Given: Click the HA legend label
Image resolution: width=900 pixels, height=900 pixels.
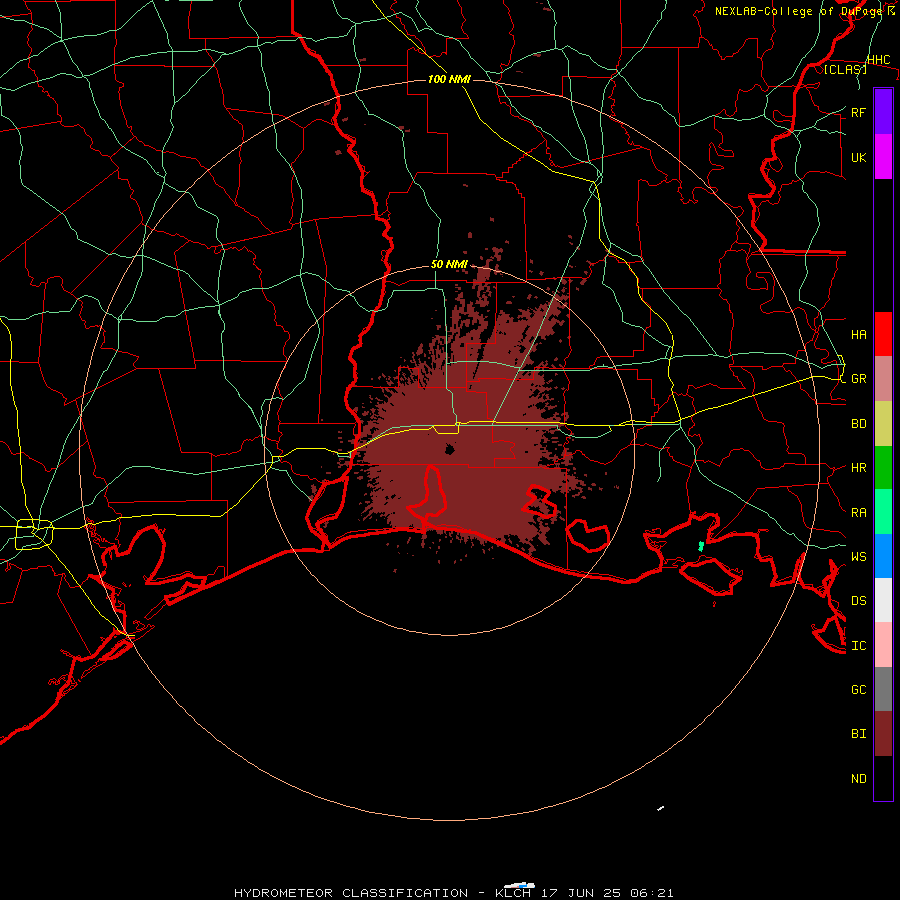Looking at the screenshot, I should click(x=858, y=334).
